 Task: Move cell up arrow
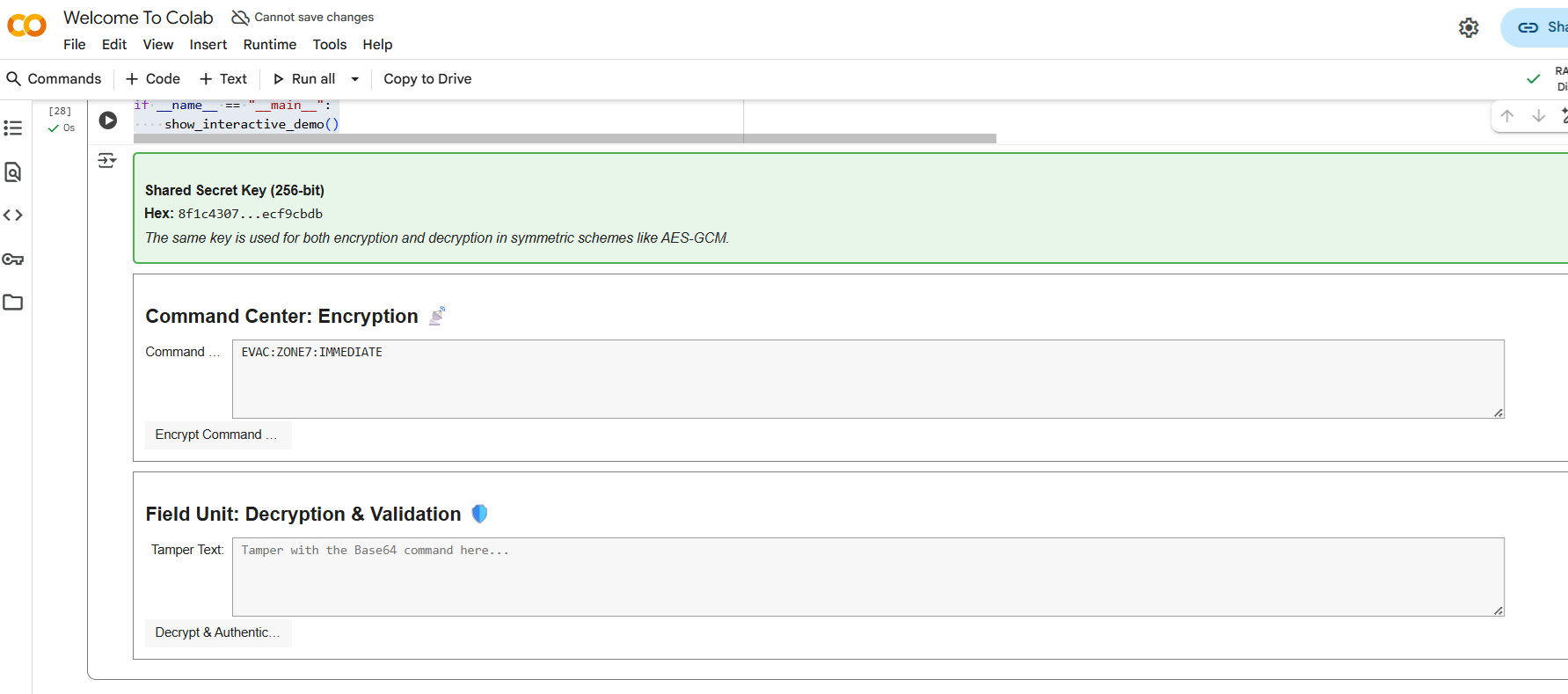(1507, 116)
